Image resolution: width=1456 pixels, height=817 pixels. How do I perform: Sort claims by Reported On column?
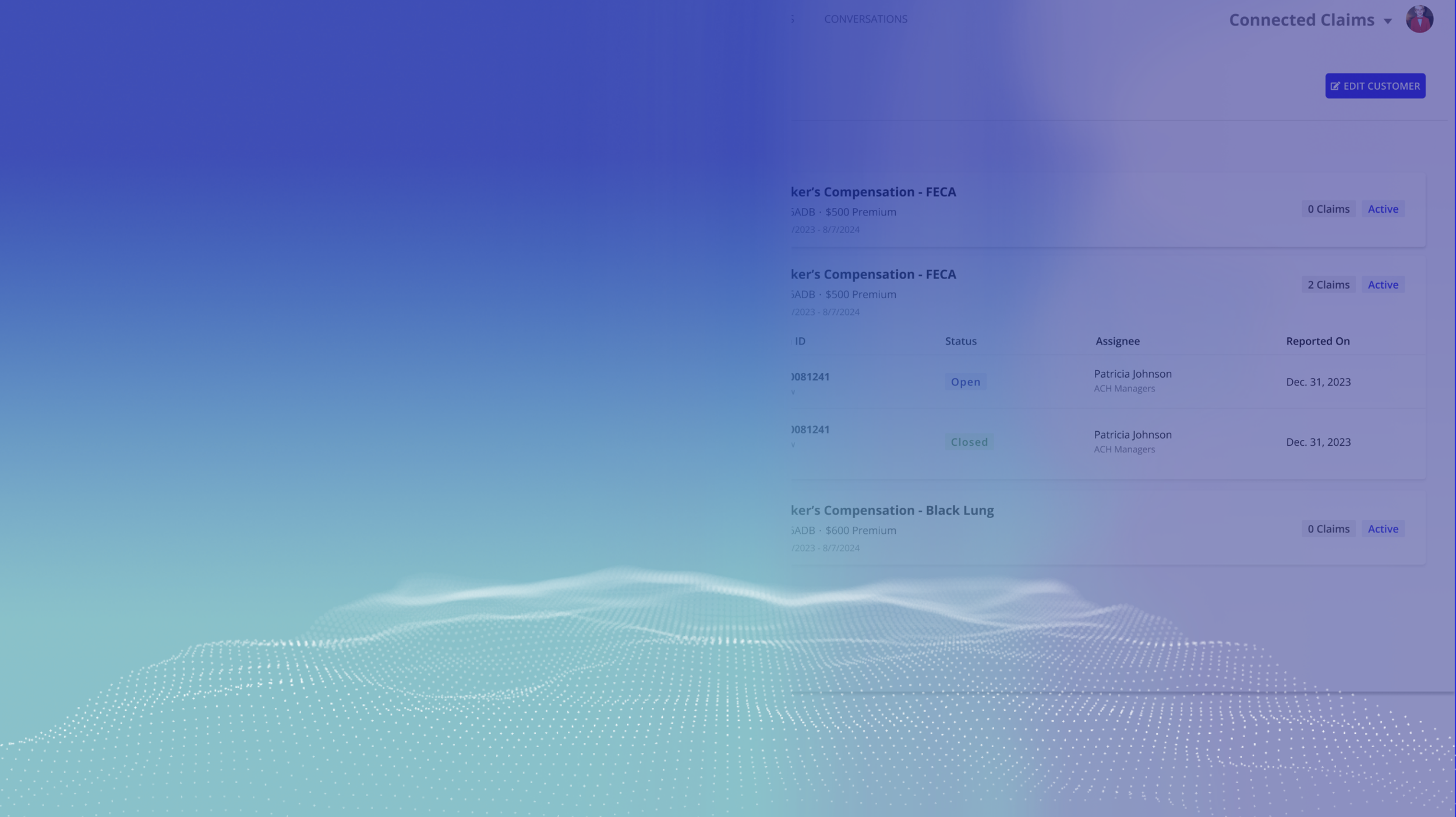click(x=1317, y=341)
